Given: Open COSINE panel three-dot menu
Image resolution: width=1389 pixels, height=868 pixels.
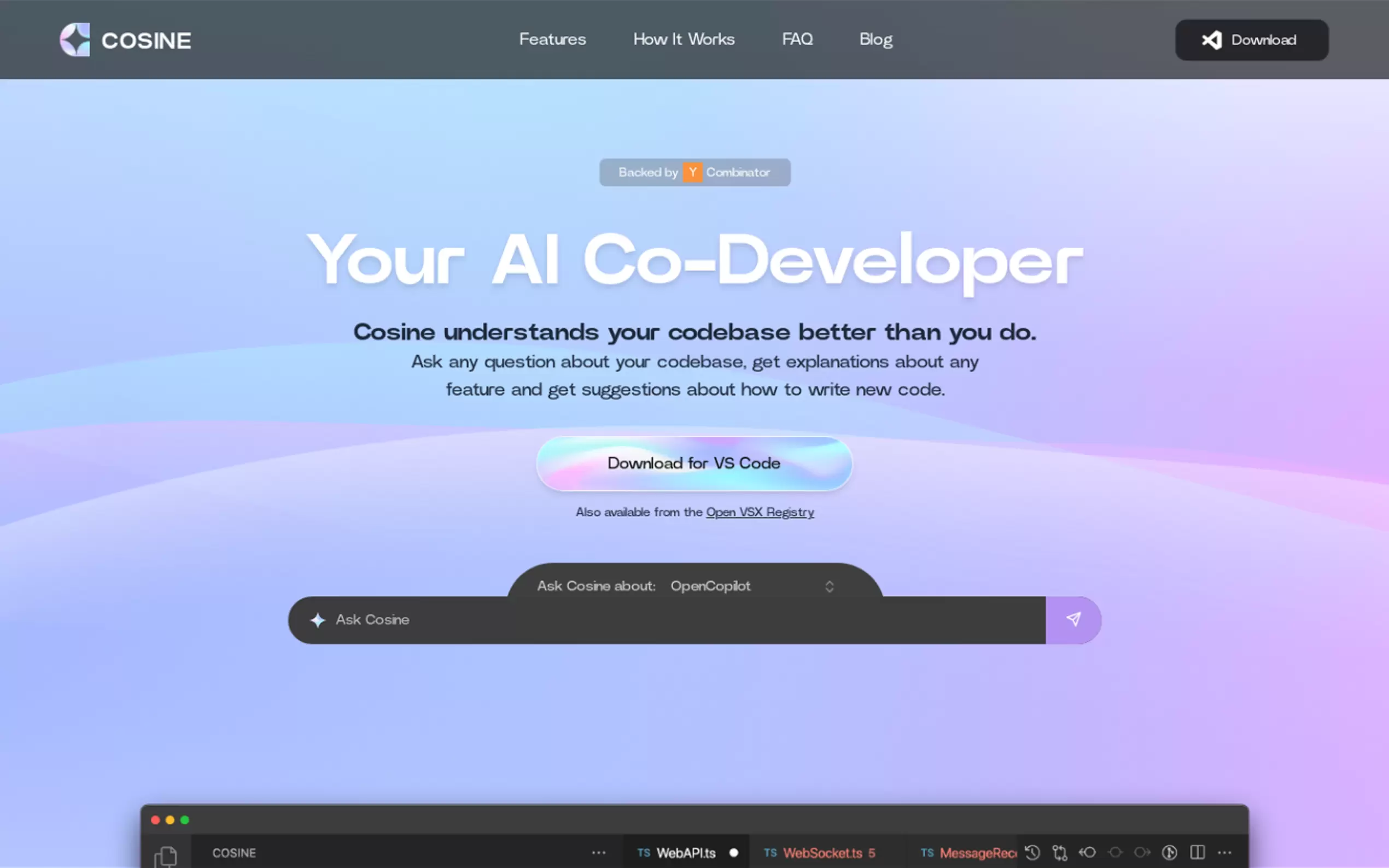Looking at the screenshot, I should coord(598,853).
